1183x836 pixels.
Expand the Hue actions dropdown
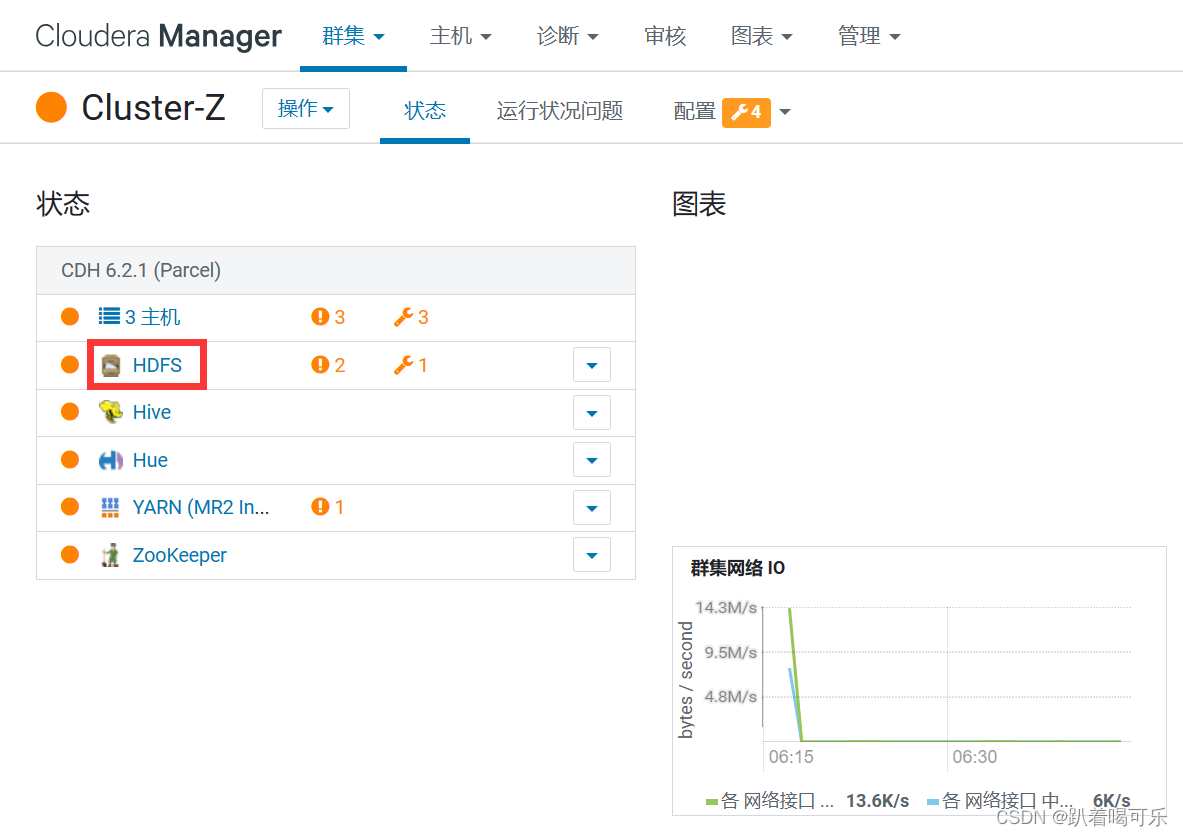click(592, 460)
